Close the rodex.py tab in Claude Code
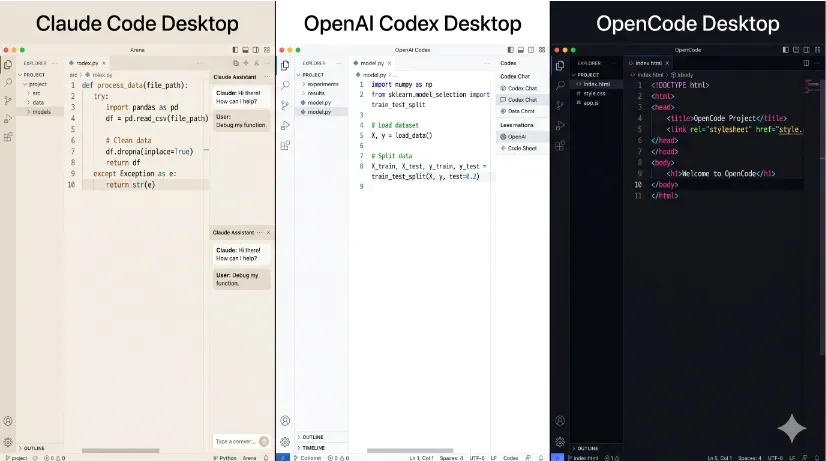Viewport: 826px width, 461px height. point(104,63)
